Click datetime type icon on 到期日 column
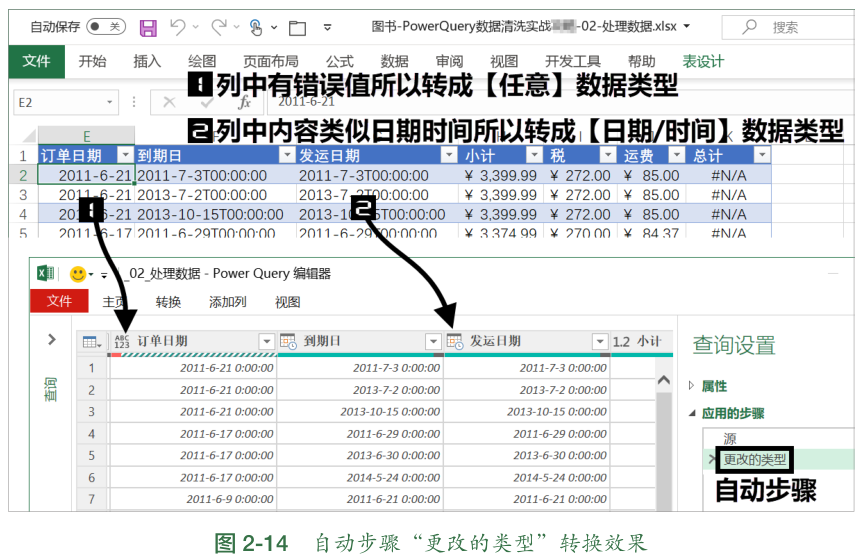 (288, 342)
